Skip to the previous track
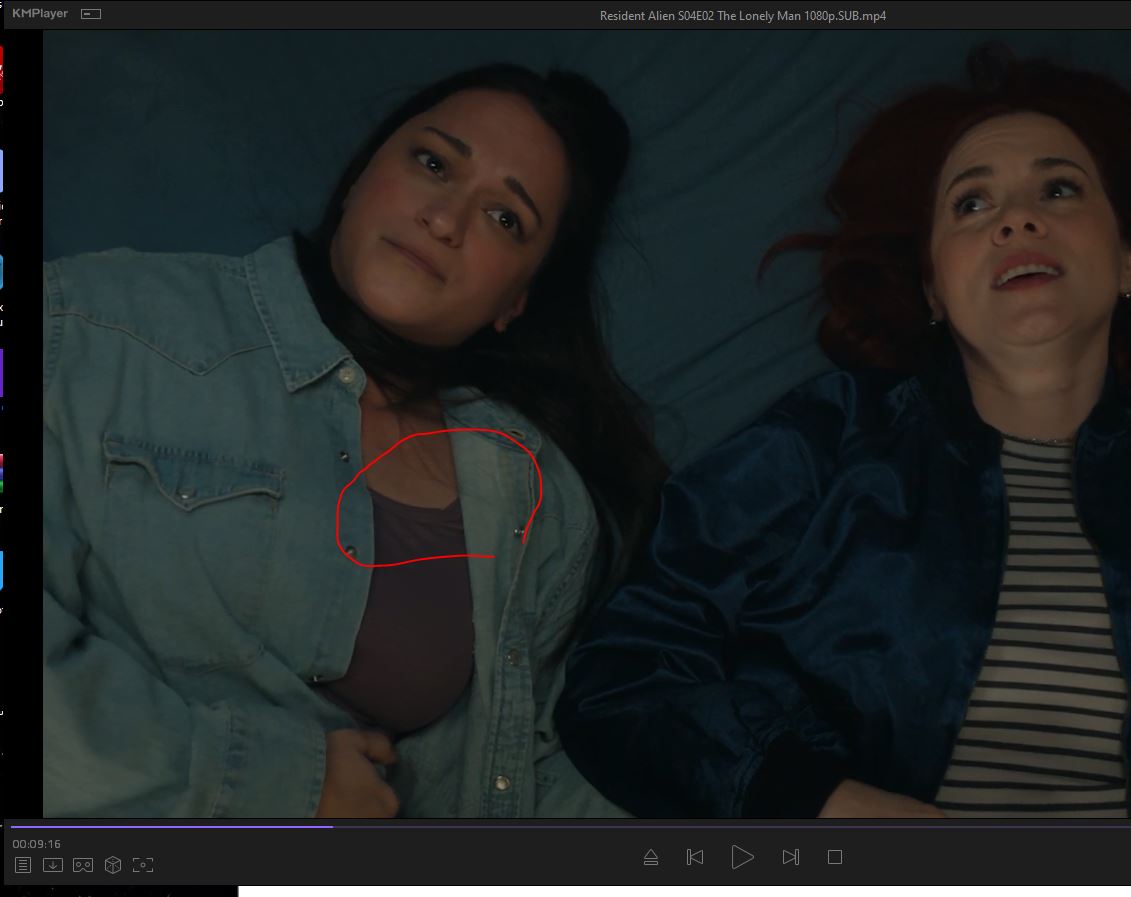Screen dimensions: 1131x897 [695, 857]
